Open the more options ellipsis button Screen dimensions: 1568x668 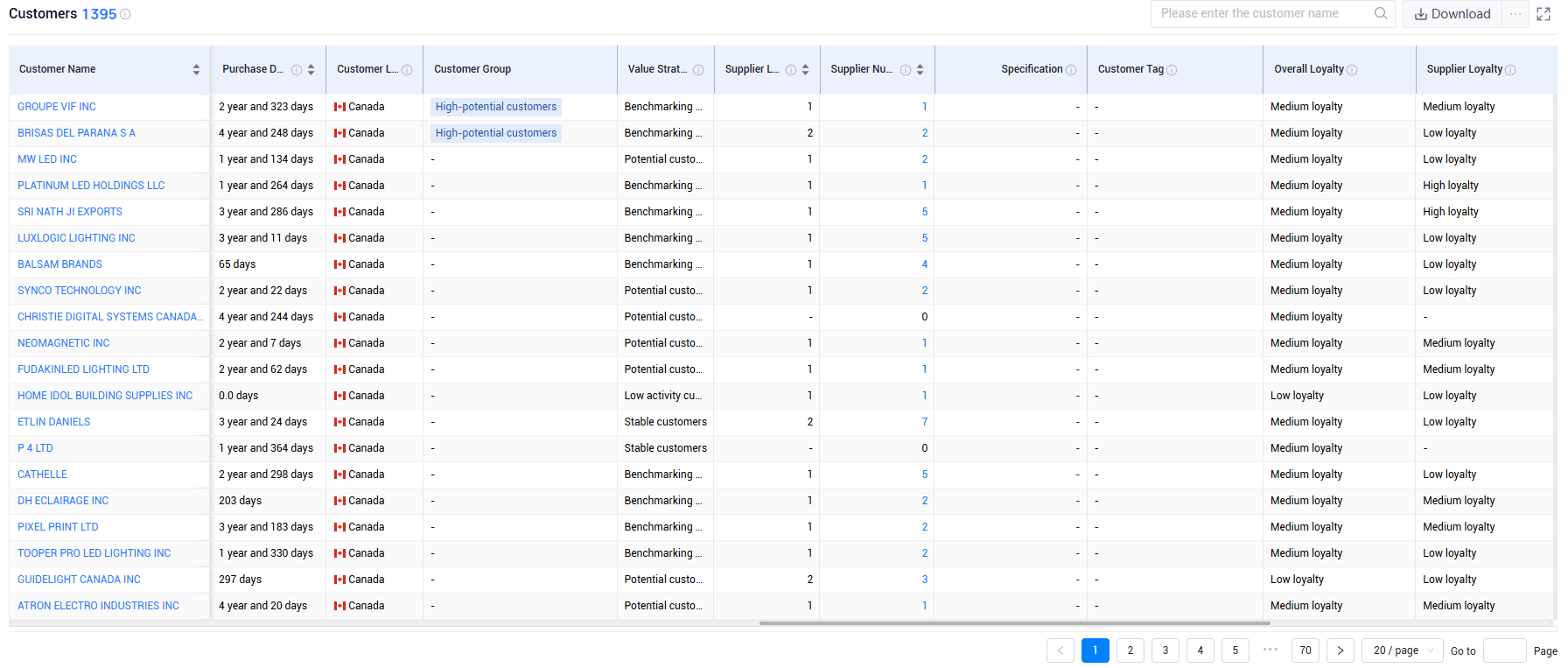coord(1515,14)
